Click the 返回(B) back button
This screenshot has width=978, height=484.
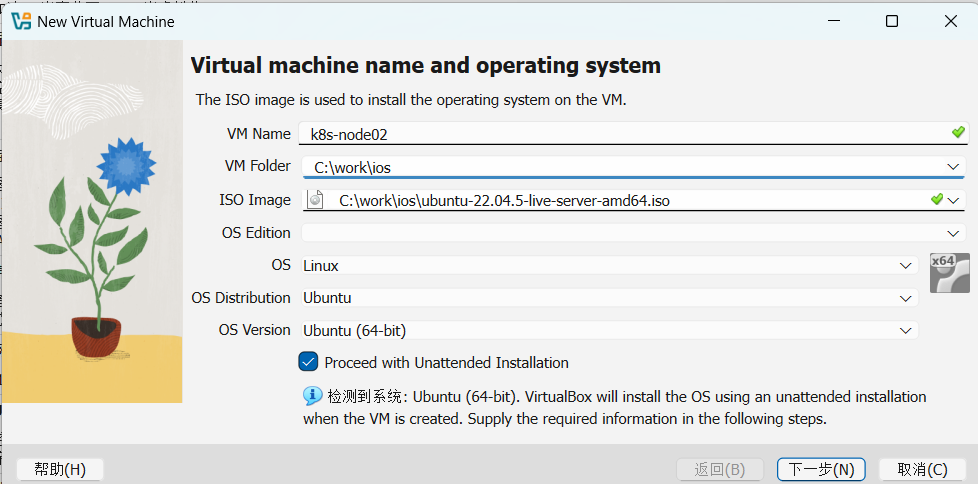tap(720, 469)
